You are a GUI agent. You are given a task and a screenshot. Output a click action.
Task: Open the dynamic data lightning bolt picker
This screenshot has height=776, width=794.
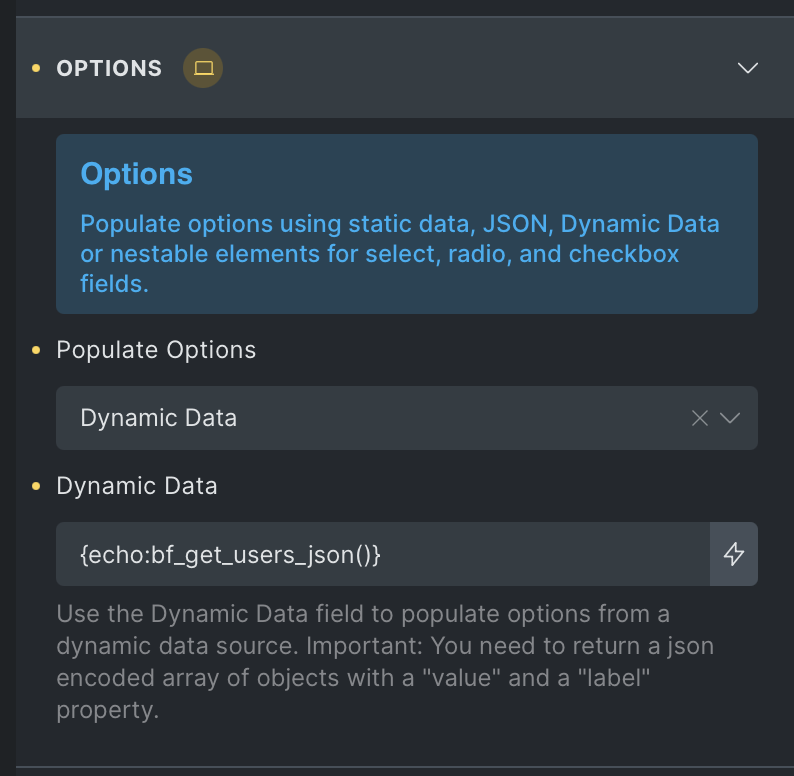(x=734, y=554)
